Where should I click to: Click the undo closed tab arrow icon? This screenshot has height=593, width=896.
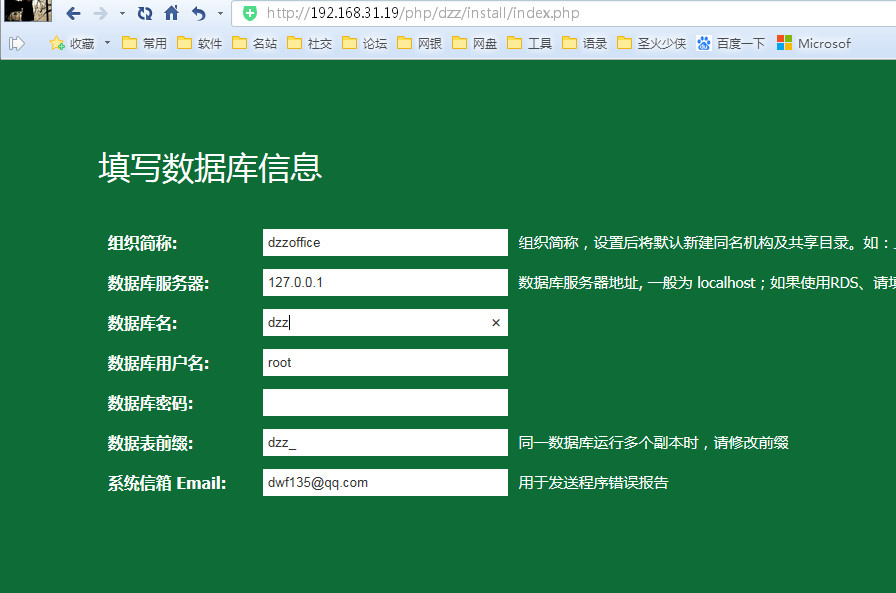[199, 14]
